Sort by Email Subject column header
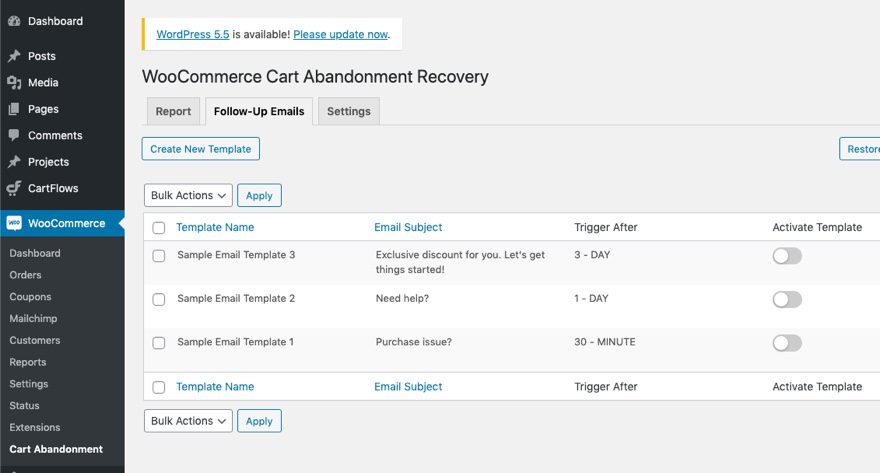The width and height of the screenshot is (880, 473). click(408, 227)
